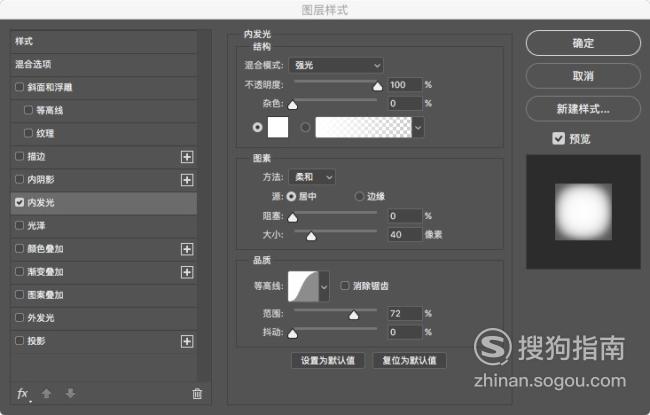The height and width of the screenshot is (415, 650).
Task: Select the 内发光 row in the list
Action: coord(103,203)
